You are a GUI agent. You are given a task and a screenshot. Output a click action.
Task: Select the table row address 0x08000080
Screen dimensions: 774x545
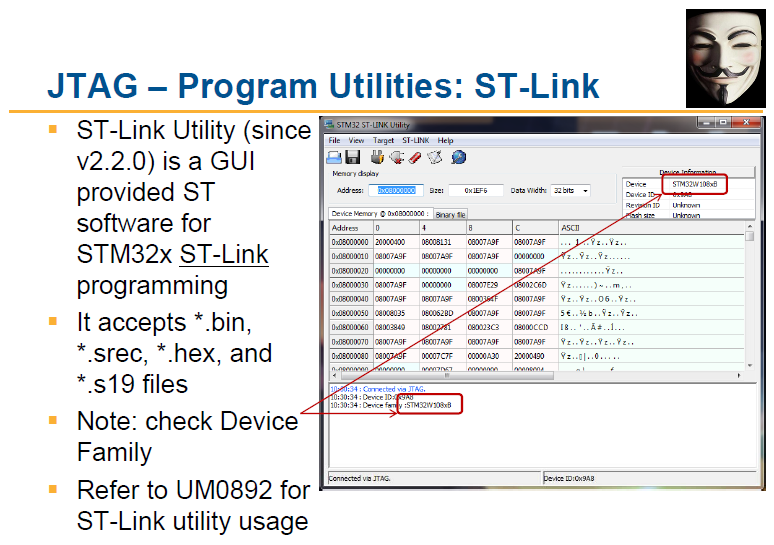click(x=350, y=356)
